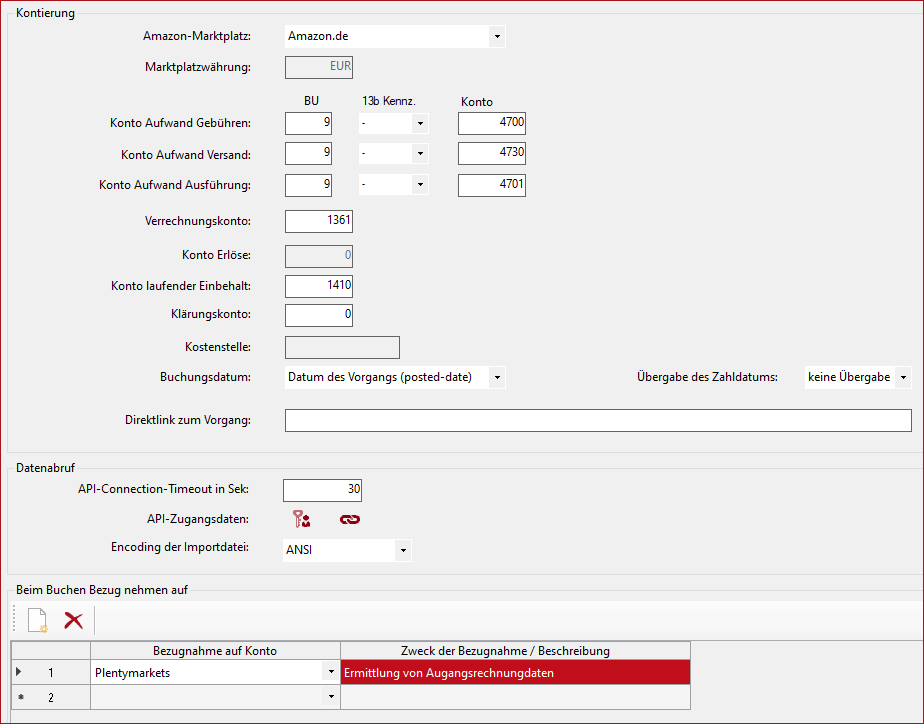924x724 pixels.
Task: Expand 13b Kennz. dropdown for Aufwand Gebühren
Action: 420,124
